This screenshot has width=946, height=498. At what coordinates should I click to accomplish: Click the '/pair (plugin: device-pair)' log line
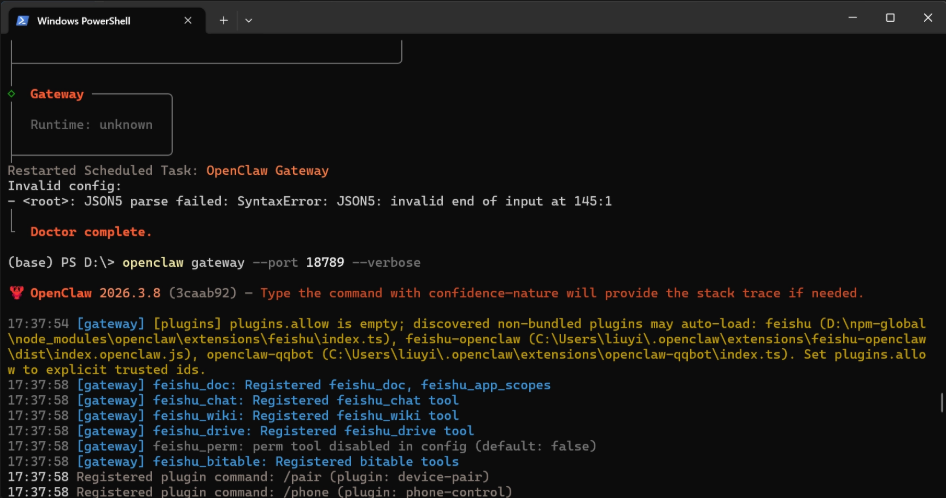click(249, 477)
